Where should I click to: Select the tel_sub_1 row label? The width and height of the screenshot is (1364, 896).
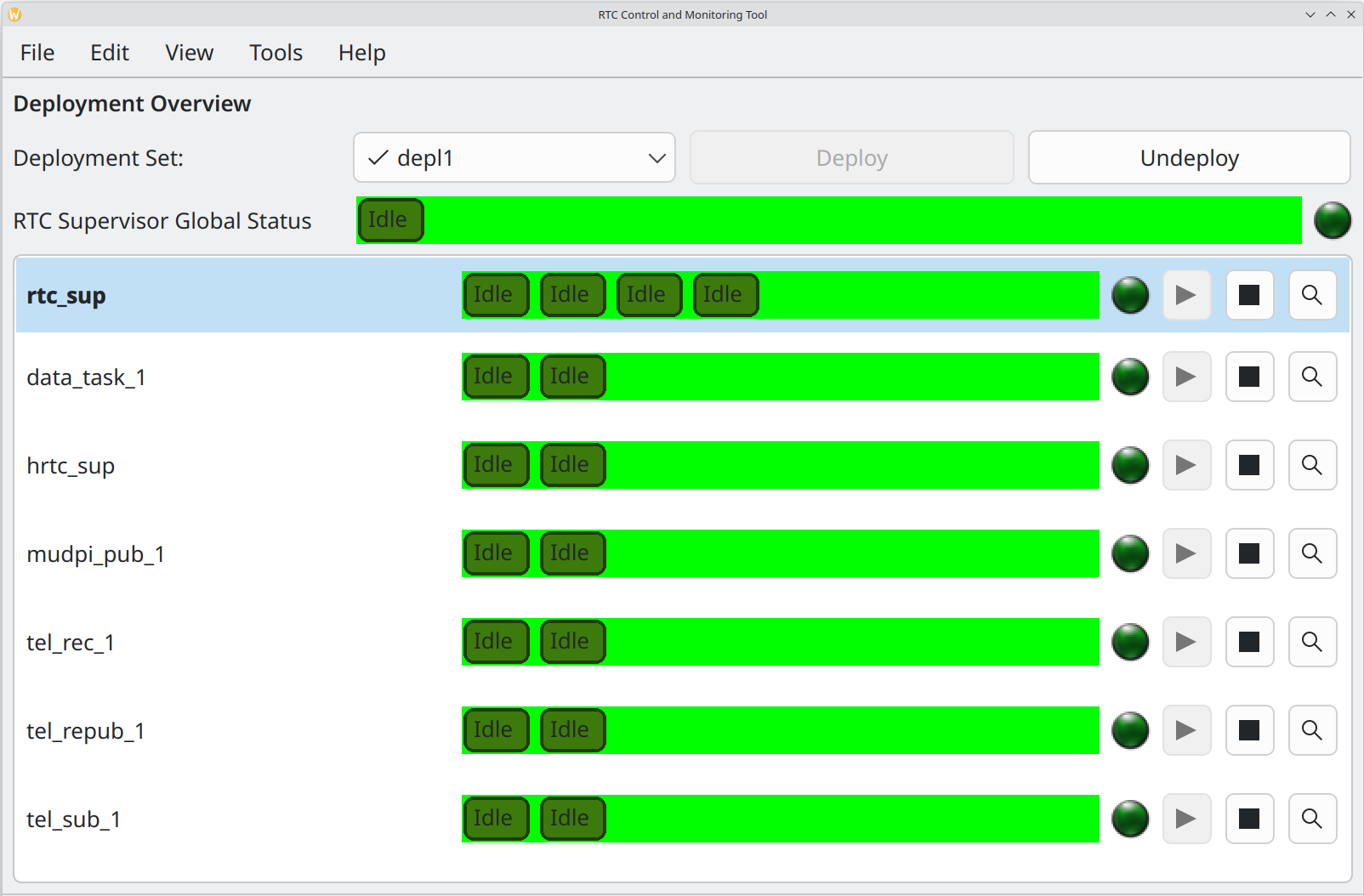[74, 819]
